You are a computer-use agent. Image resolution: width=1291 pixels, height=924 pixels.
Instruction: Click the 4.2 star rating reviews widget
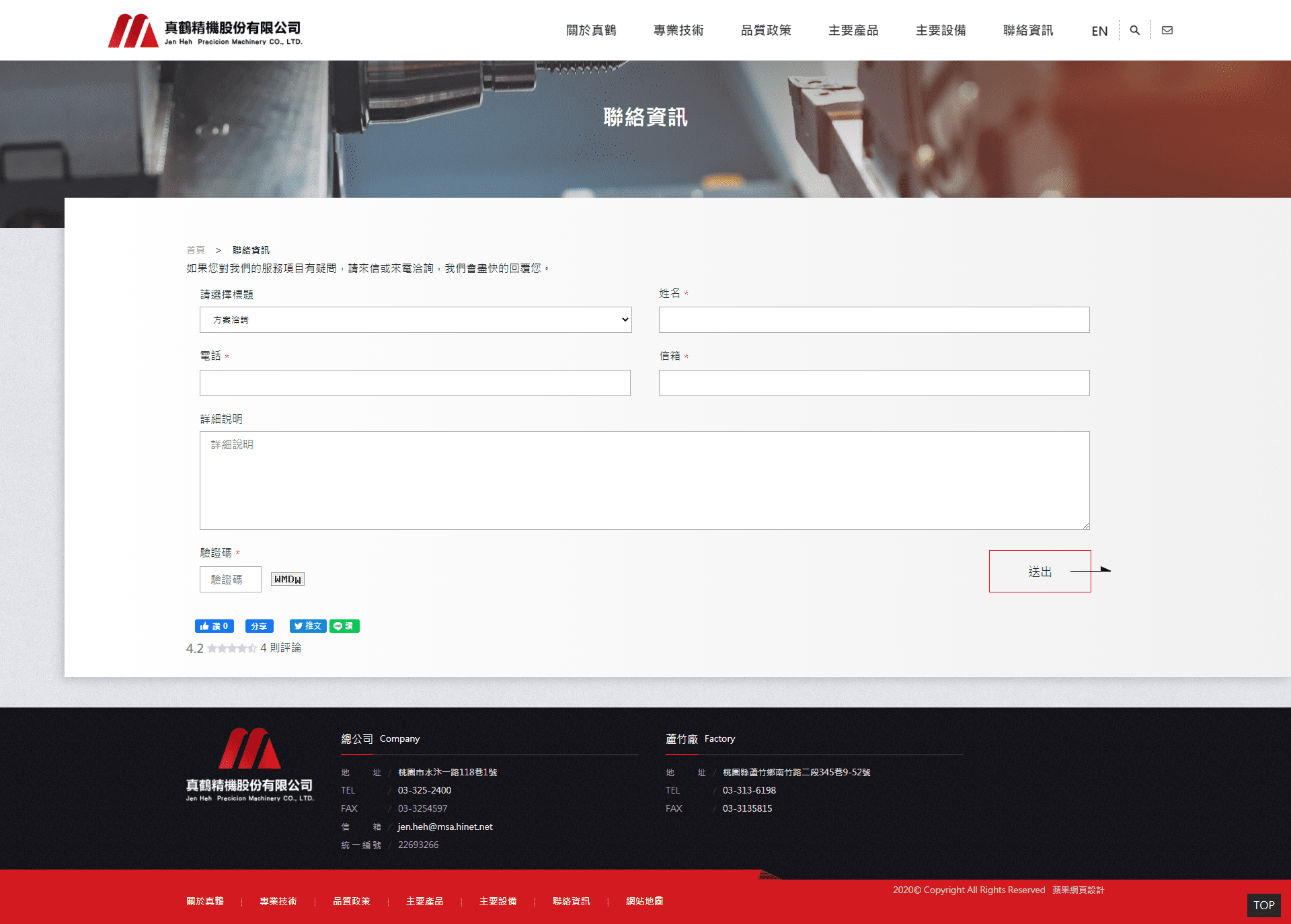click(243, 648)
